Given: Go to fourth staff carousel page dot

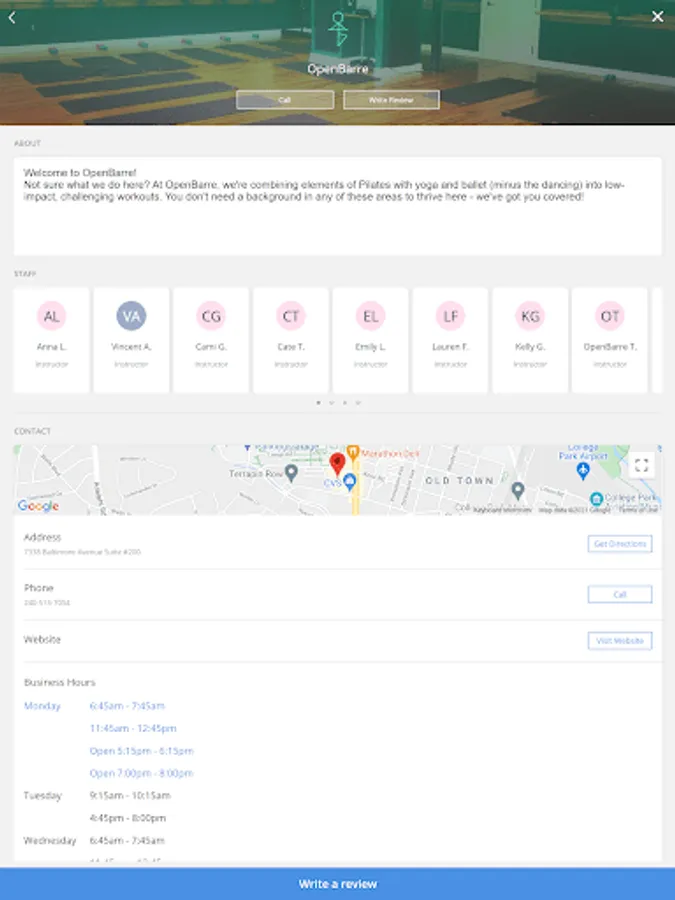Looking at the screenshot, I should coord(358,403).
